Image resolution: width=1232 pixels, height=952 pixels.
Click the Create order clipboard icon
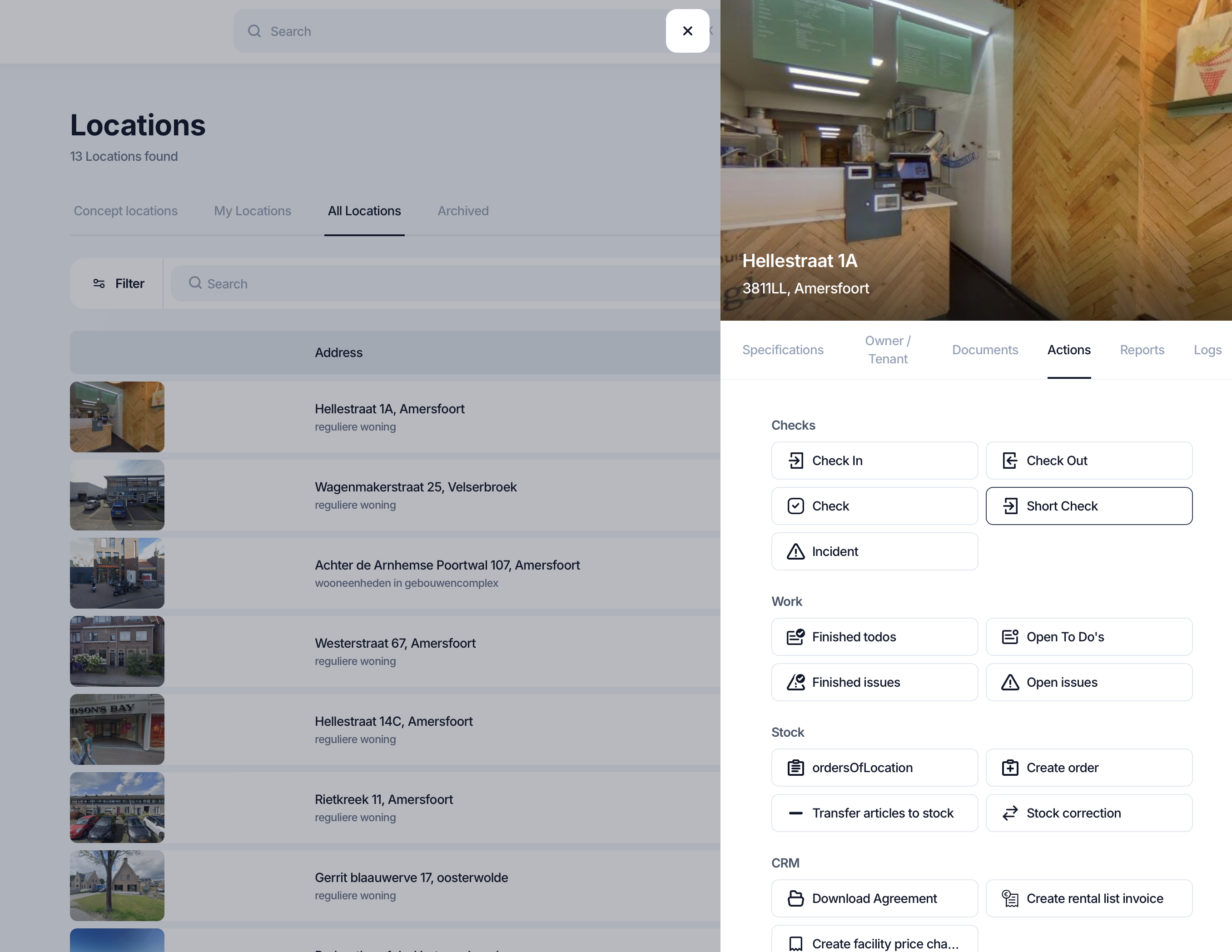tap(1010, 768)
